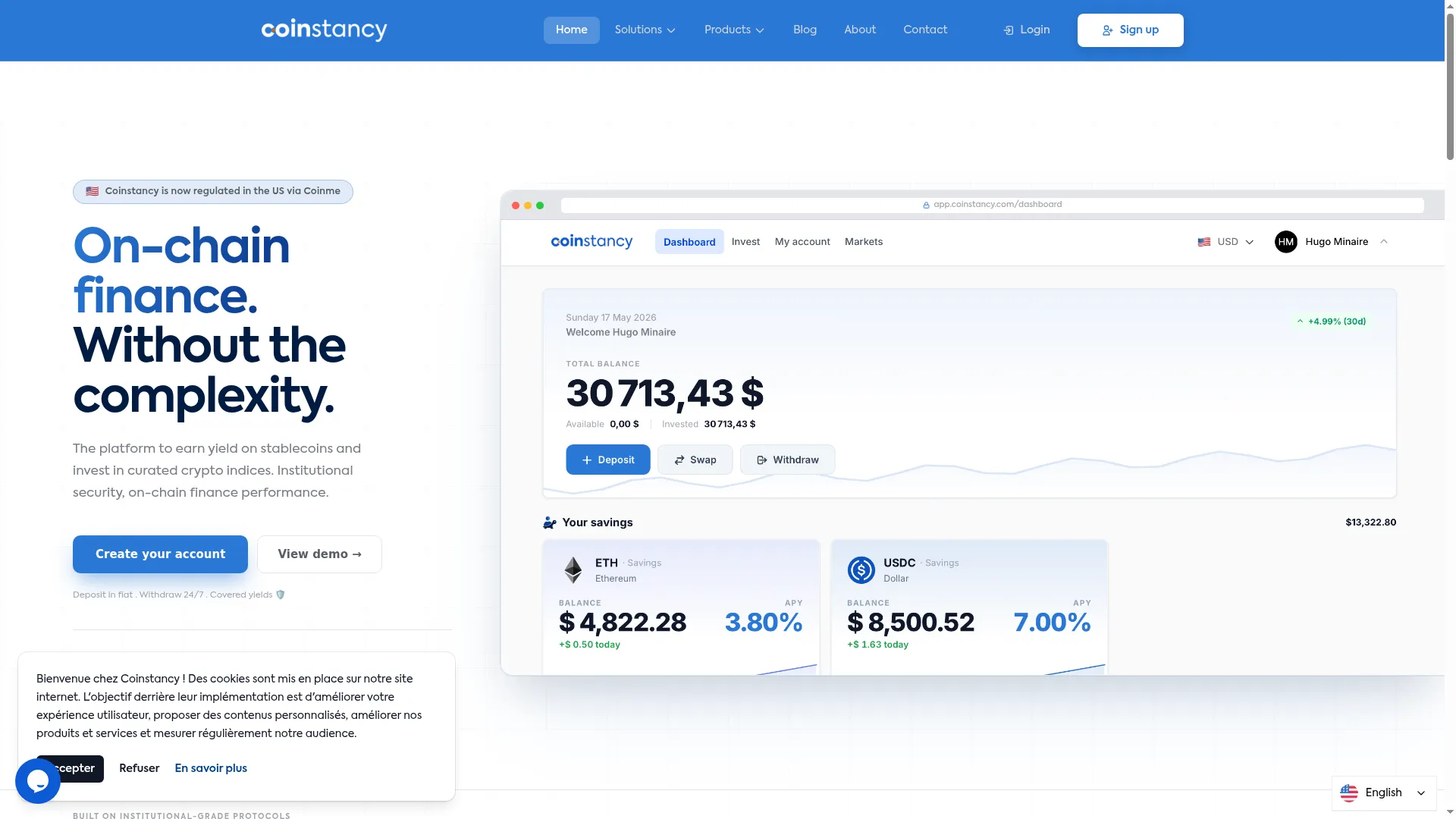1456x819 pixels.
Task: Click the 7.00% APY value
Action: click(x=1052, y=623)
